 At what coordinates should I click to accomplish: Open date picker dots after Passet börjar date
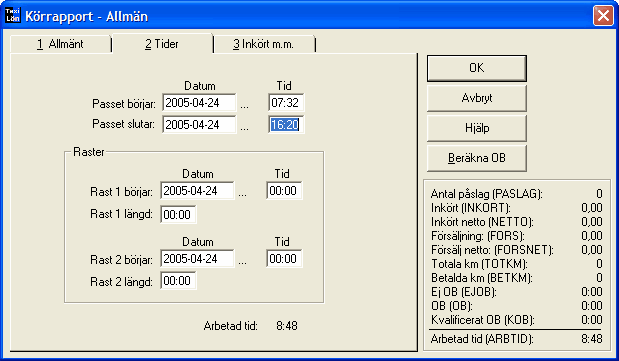pos(245,106)
